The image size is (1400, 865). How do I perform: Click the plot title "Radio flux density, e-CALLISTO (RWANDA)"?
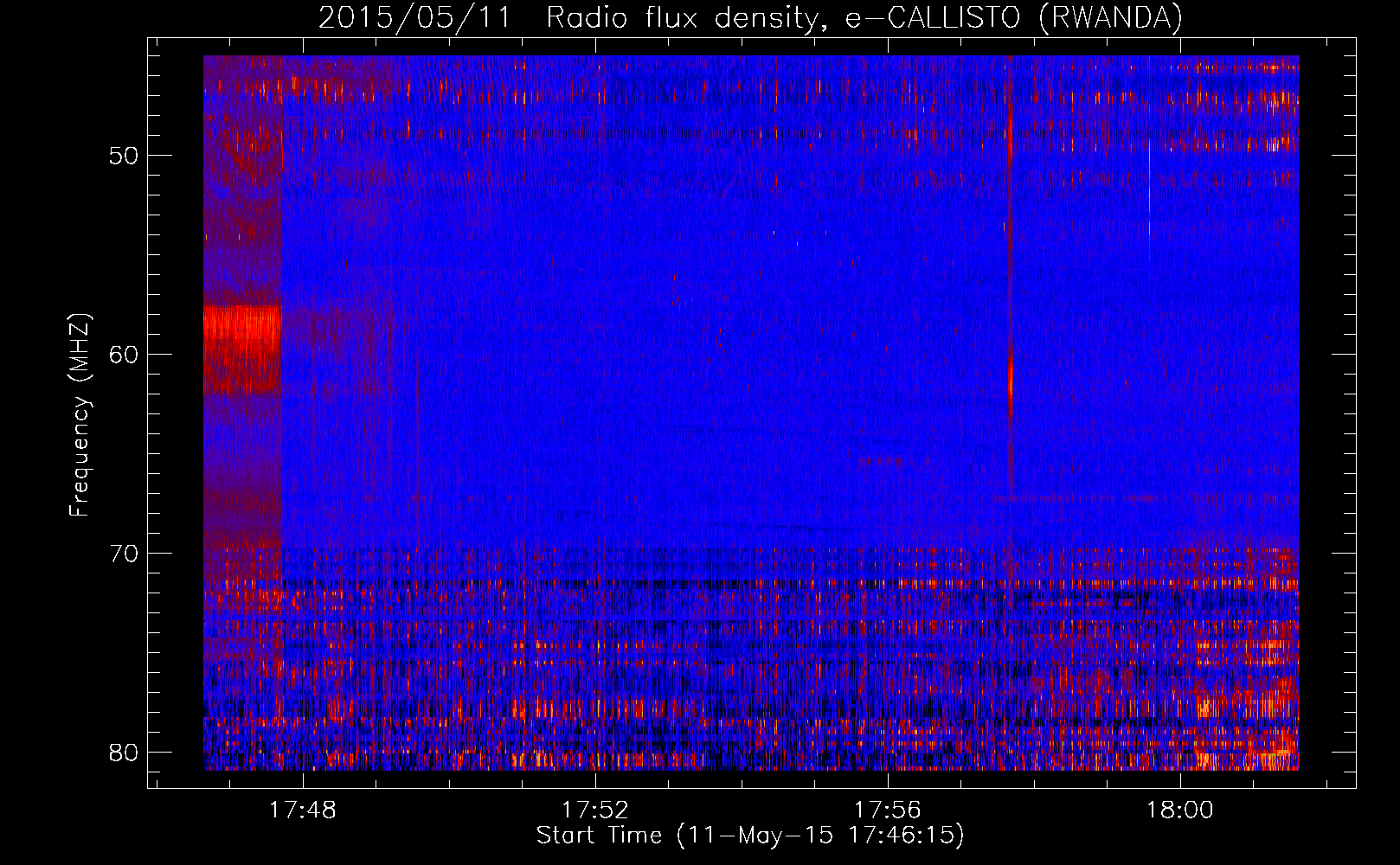tap(864, 18)
